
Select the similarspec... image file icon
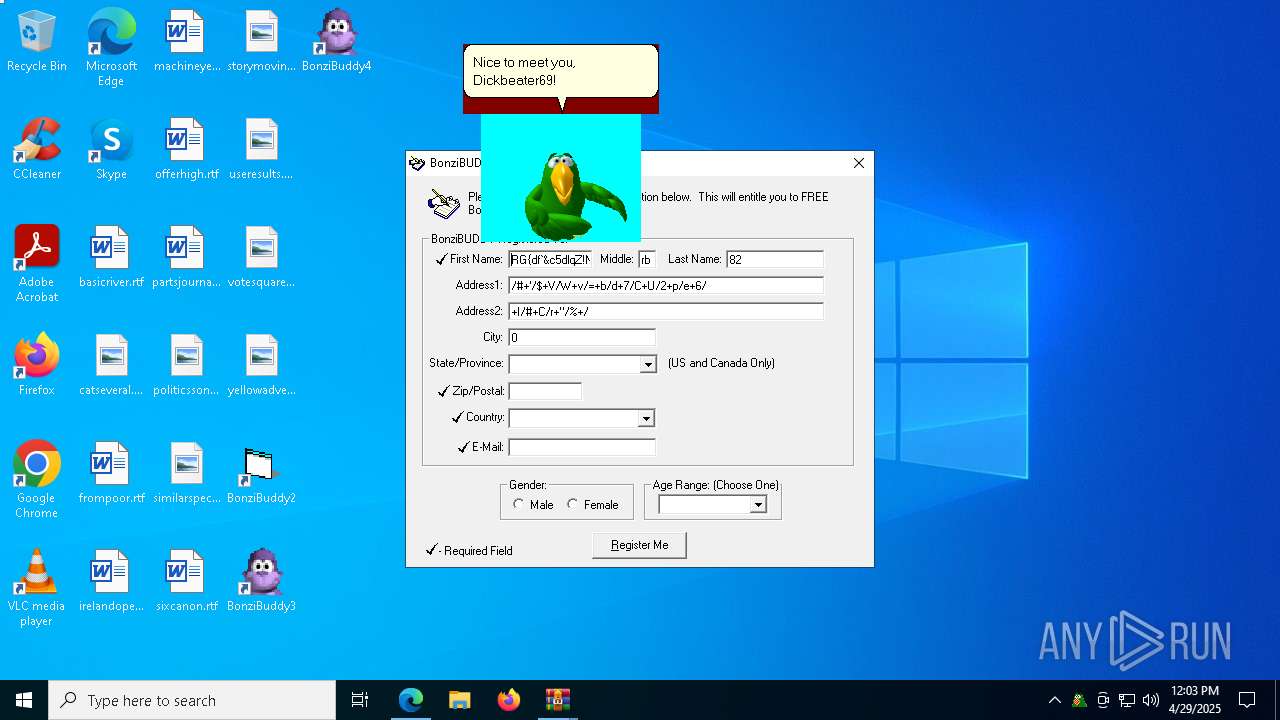pyautogui.click(x=186, y=473)
